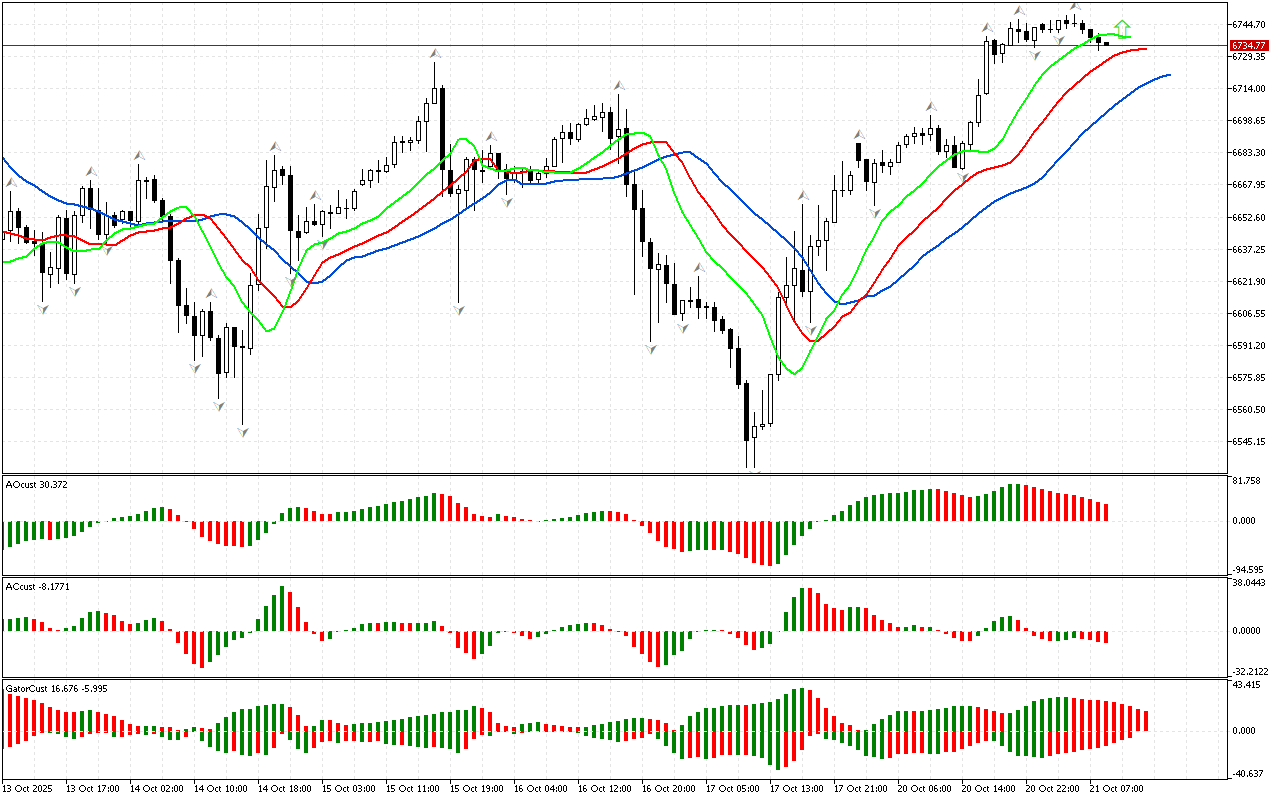Click the 81.758 AO scale value

click(x=1247, y=481)
